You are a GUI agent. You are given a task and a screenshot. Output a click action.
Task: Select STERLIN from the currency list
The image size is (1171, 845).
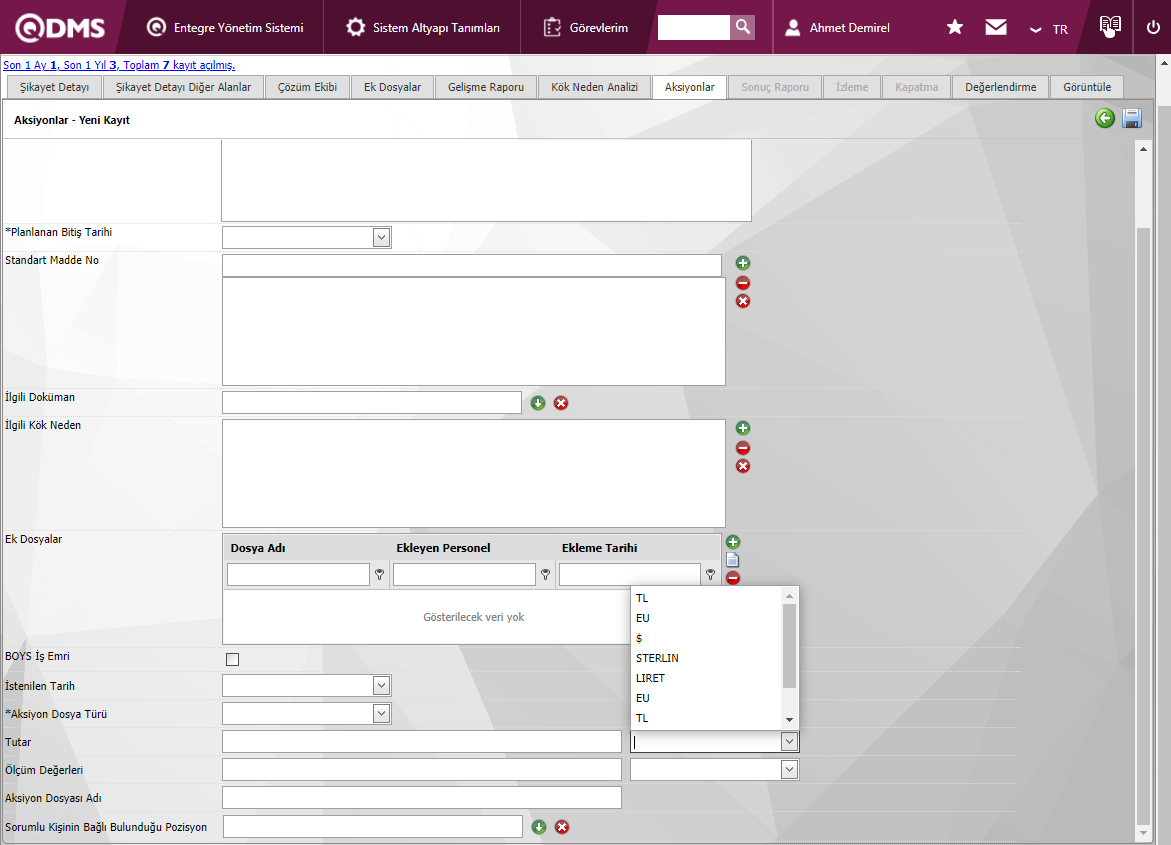[657, 658]
